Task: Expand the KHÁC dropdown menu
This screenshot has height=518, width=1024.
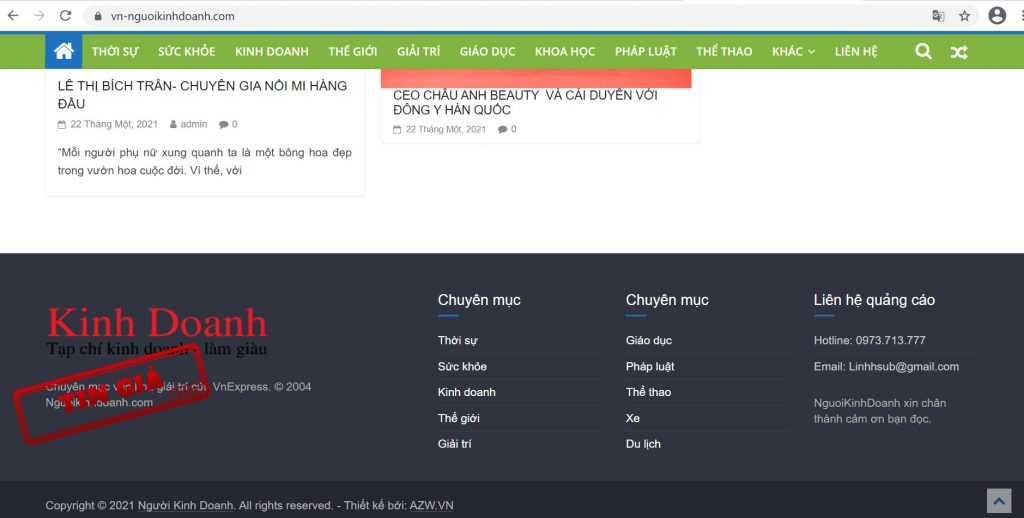Action: pos(793,51)
